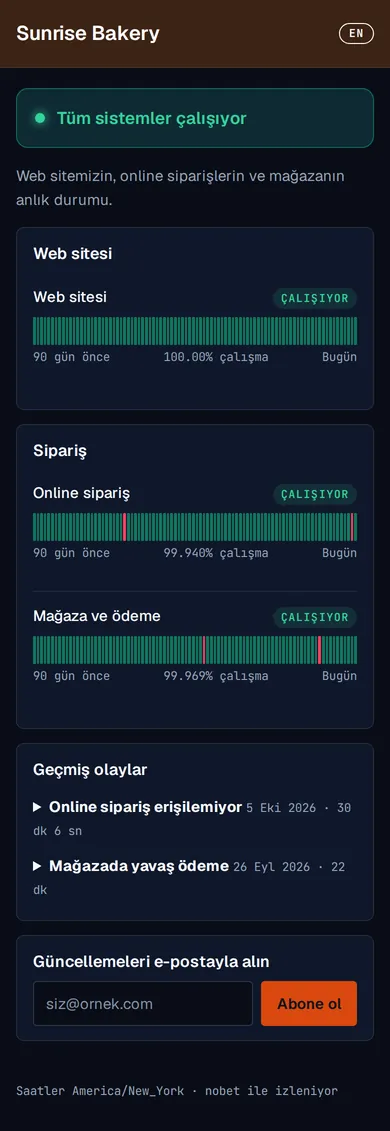The image size is (390, 1131).
Task: Click the Geçmiş olaylar section heading
Action: pos(90,770)
